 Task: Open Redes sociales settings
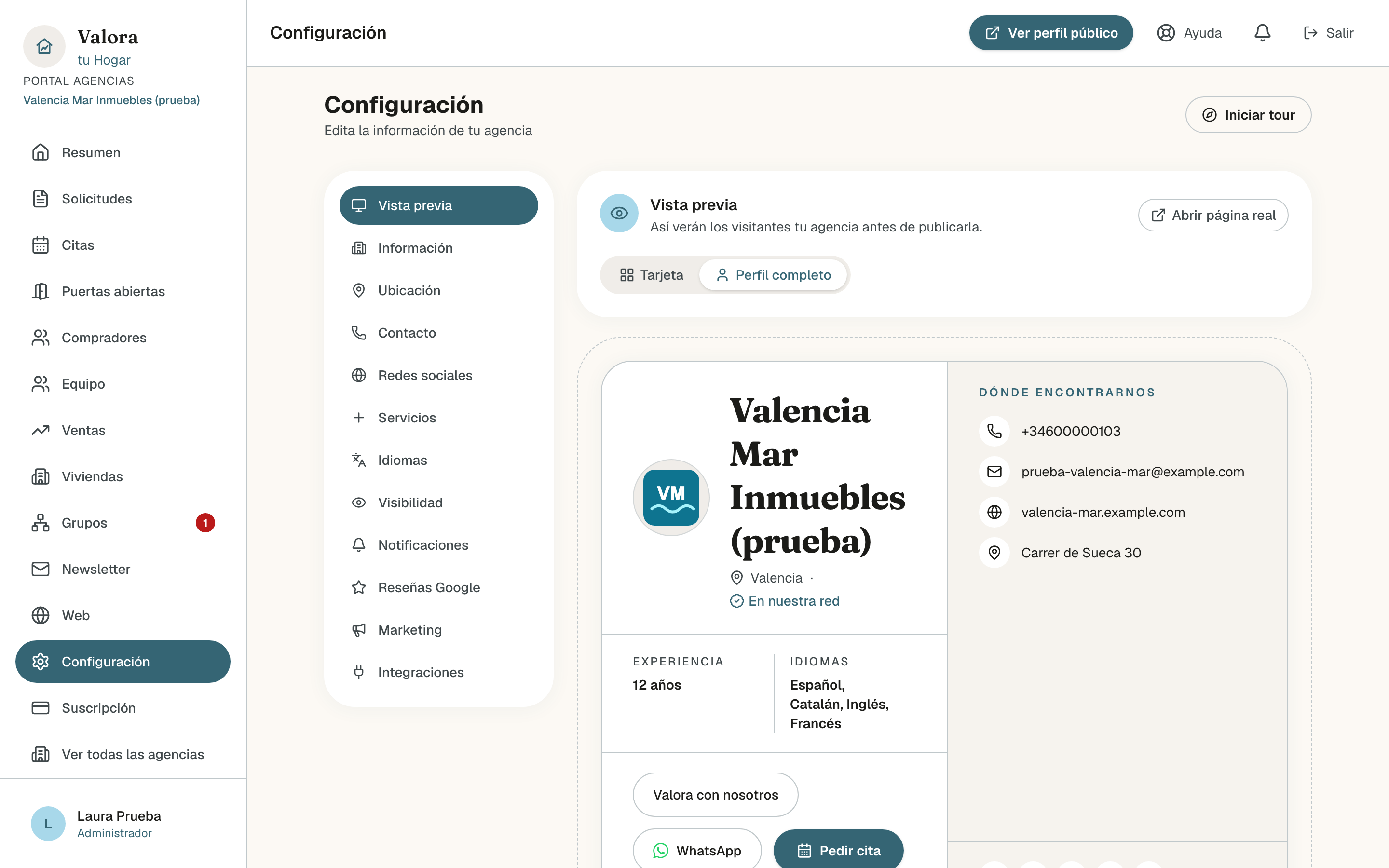[x=438, y=376]
